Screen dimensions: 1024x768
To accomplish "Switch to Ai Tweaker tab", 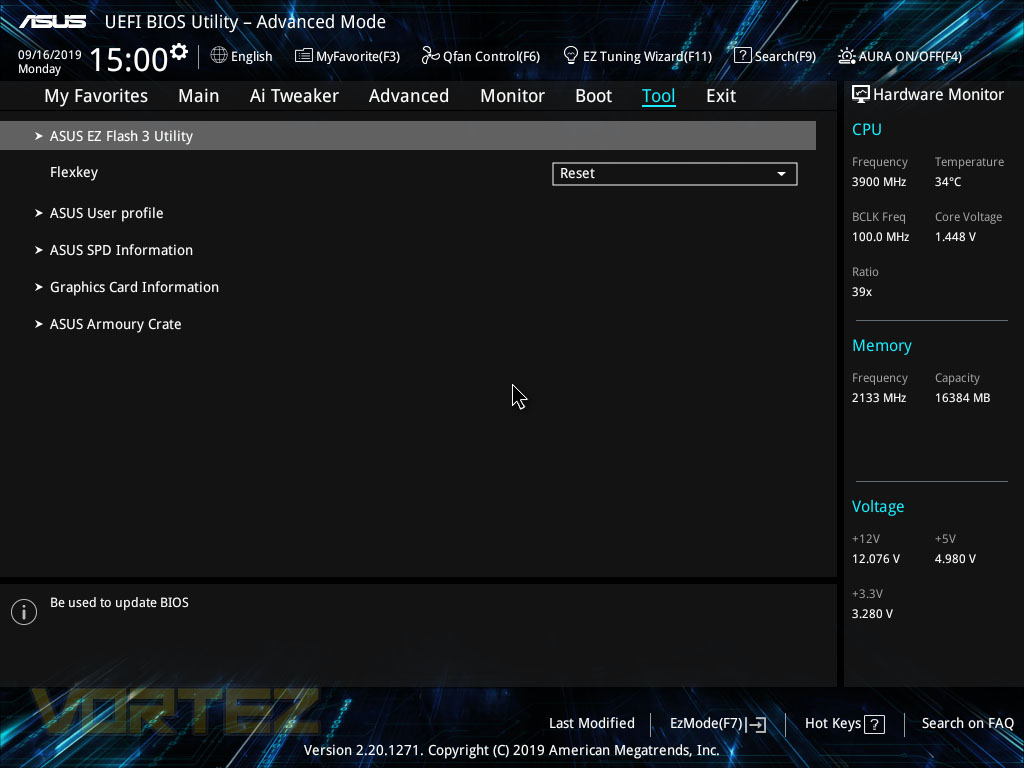I will (x=294, y=96).
